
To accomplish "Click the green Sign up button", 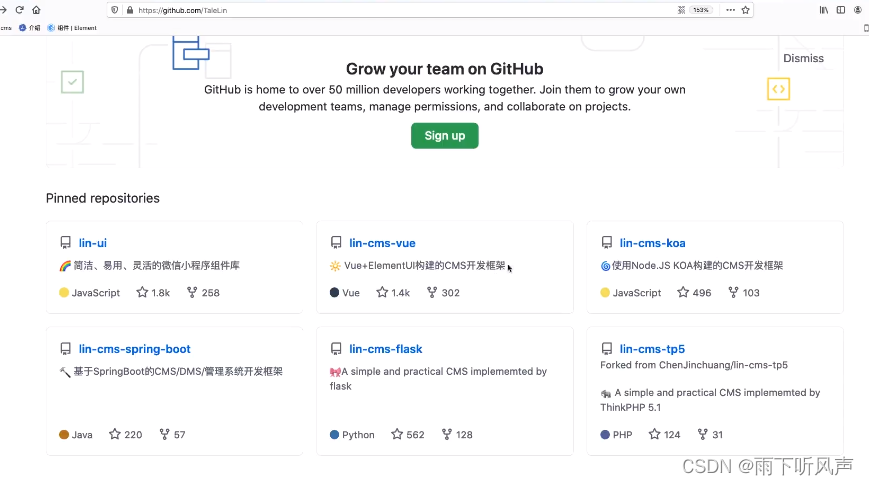I will pyautogui.click(x=444, y=136).
